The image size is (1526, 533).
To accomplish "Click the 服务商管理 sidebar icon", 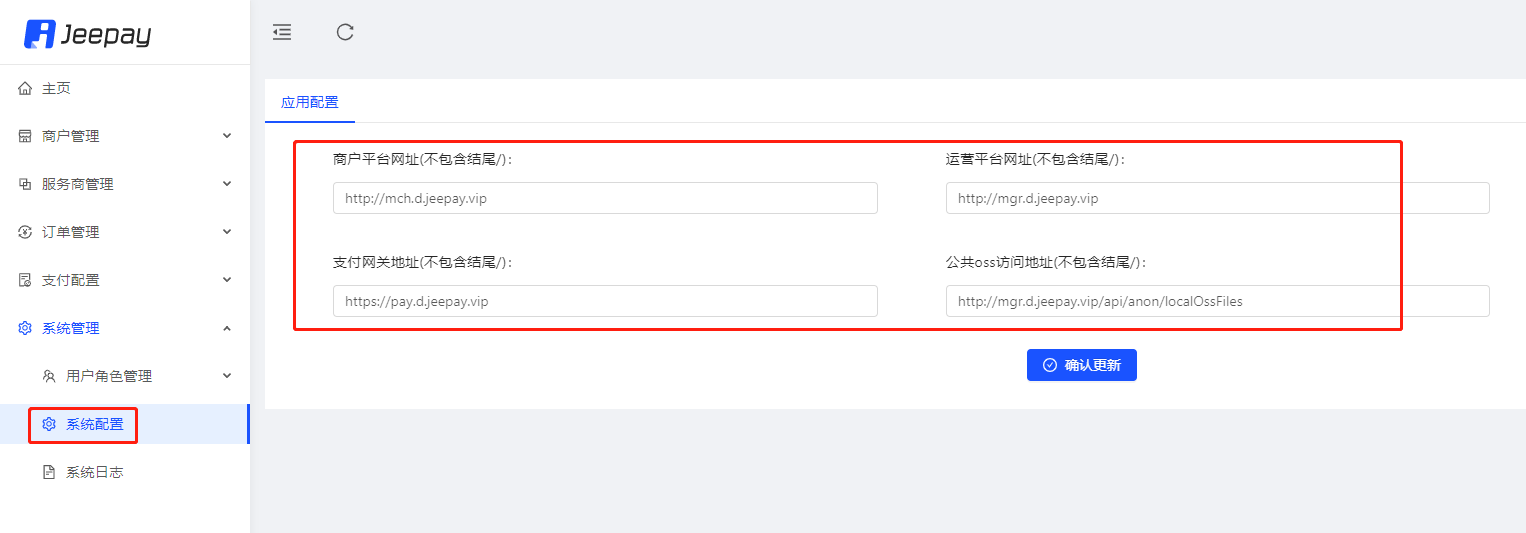I will click(26, 184).
